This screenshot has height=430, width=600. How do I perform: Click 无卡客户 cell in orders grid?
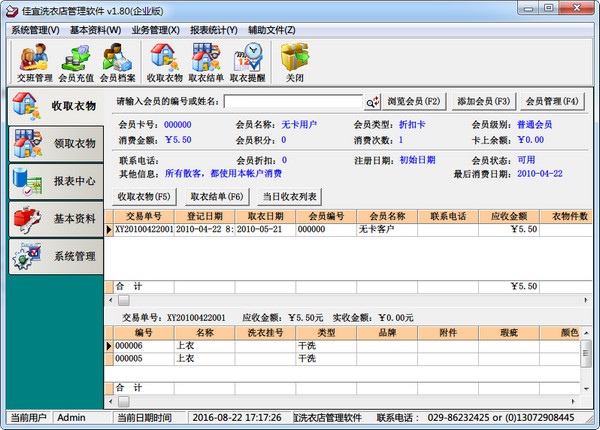(x=387, y=230)
